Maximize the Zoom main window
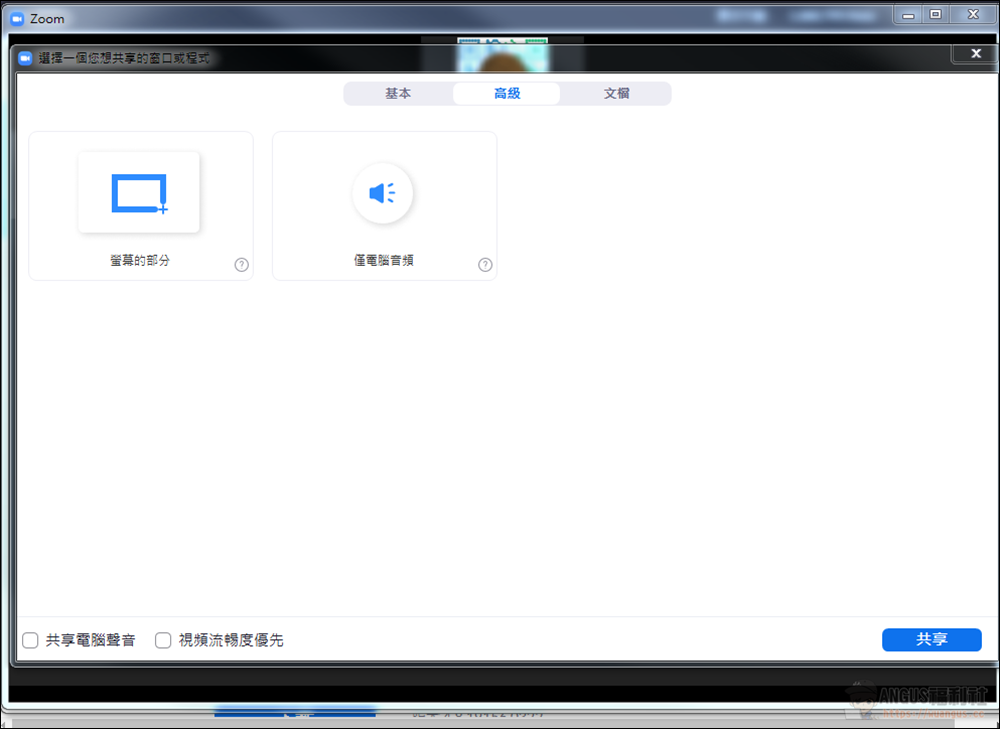Image resolution: width=1000 pixels, height=729 pixels. [935, 14]
